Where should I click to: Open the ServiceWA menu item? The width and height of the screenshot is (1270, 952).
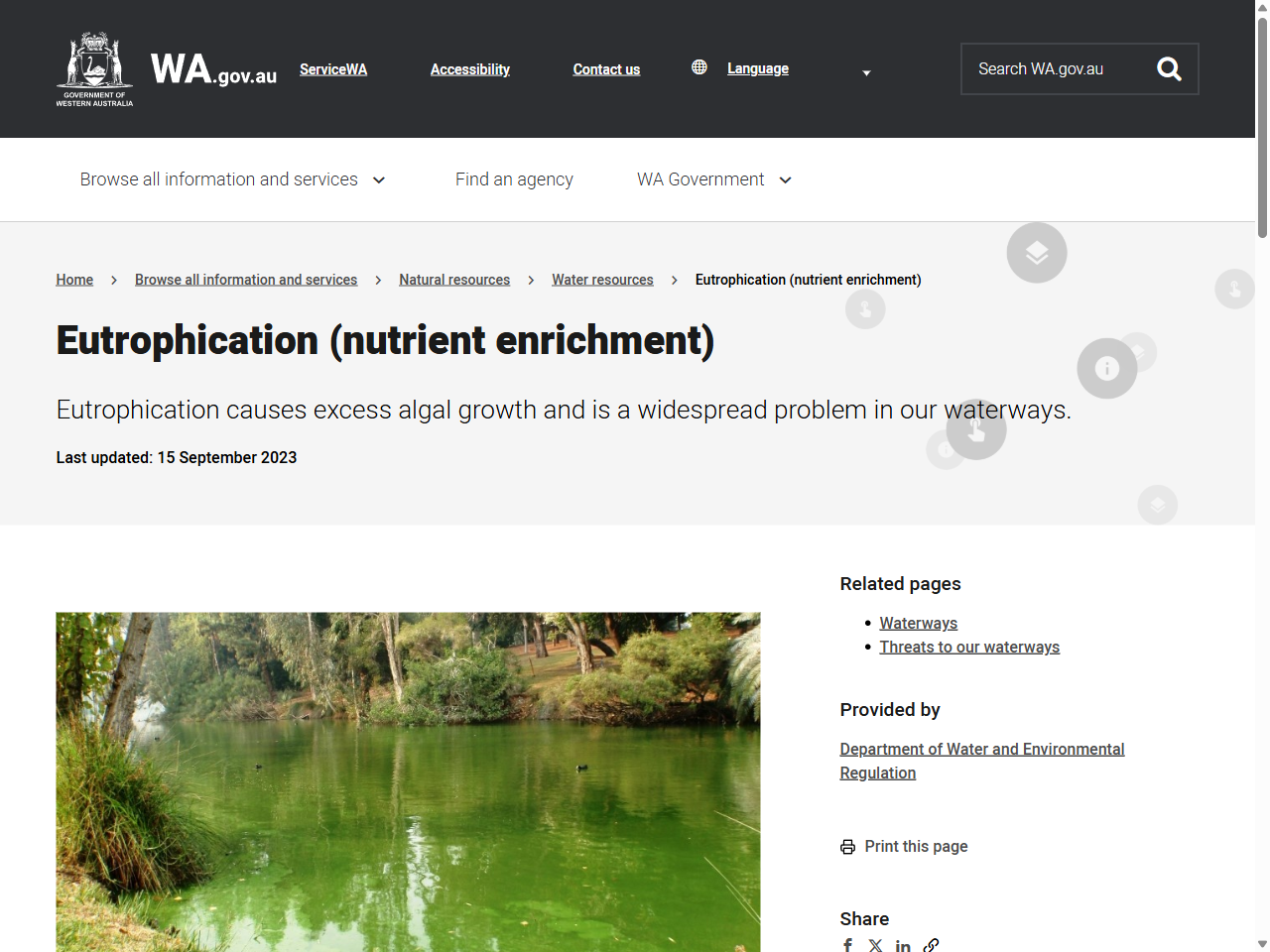[333, 69]
